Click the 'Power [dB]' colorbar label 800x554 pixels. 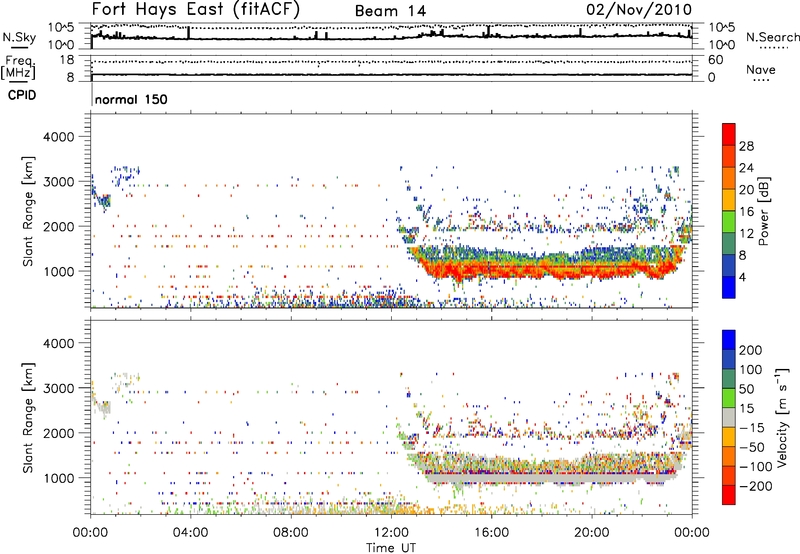tap(763, 211)
